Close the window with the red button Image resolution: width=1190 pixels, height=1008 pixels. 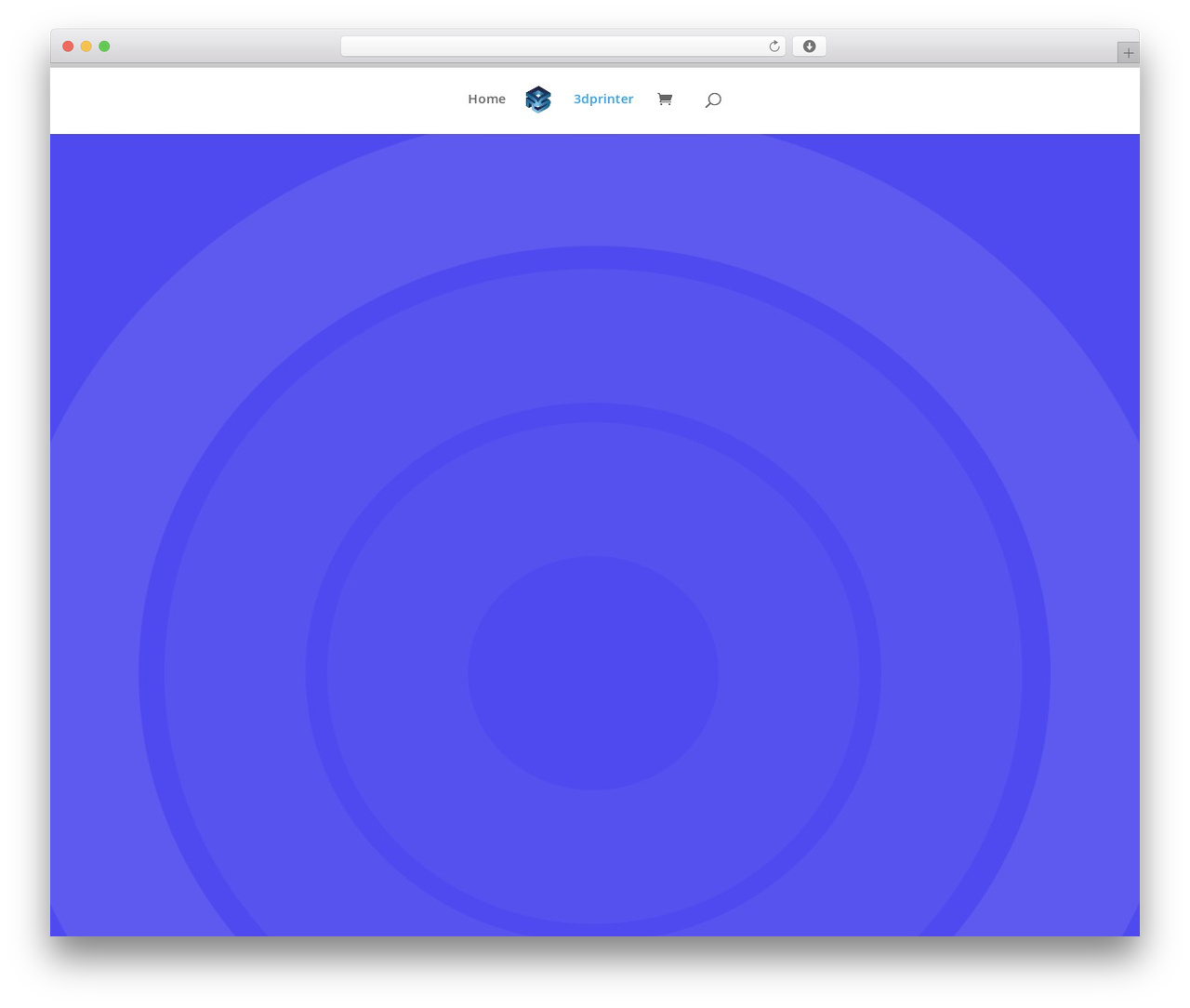coord(68,46)
